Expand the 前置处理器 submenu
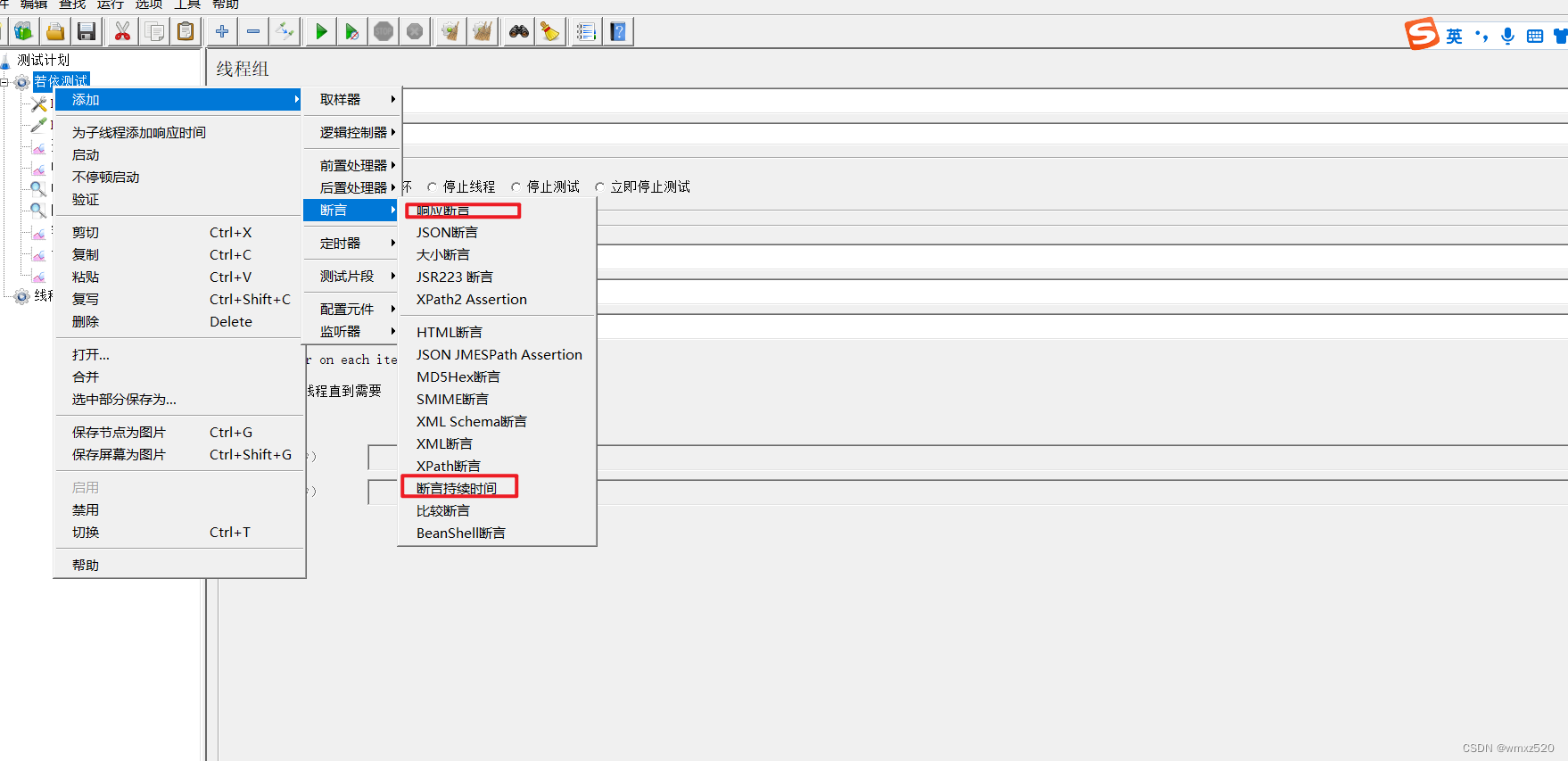 [352, 165]
